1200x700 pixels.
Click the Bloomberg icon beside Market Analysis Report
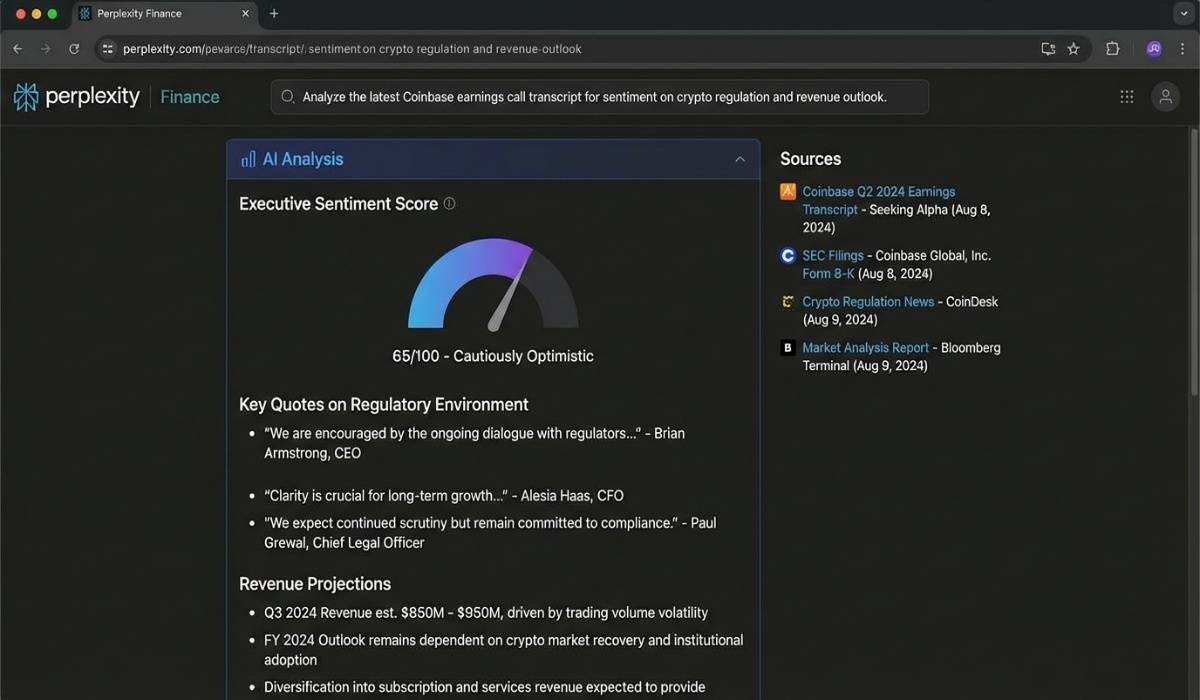(x=787, y=347)
